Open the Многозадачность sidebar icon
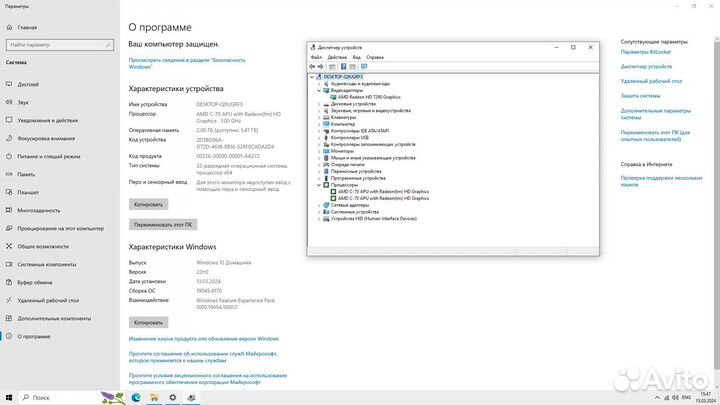 point(9,210)
